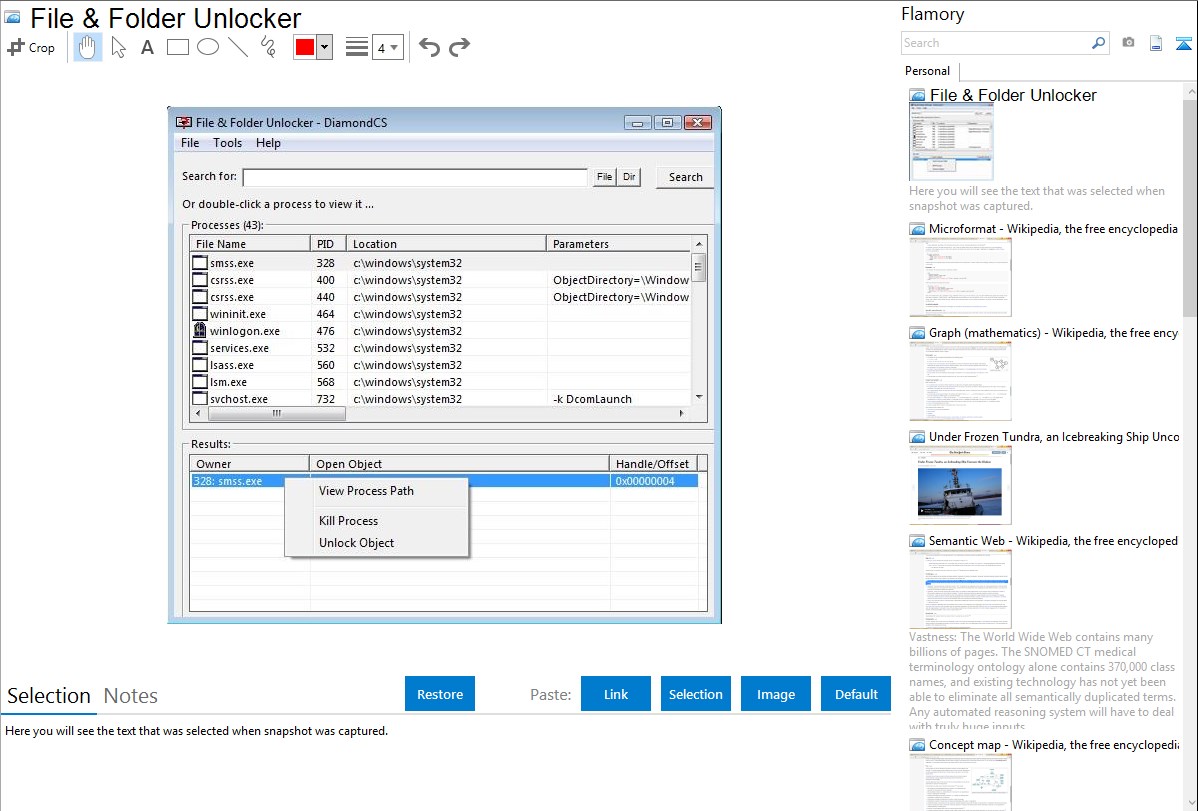Click the line thickness icon
This screenshot has width=1198, height=811.
(356, 47)
